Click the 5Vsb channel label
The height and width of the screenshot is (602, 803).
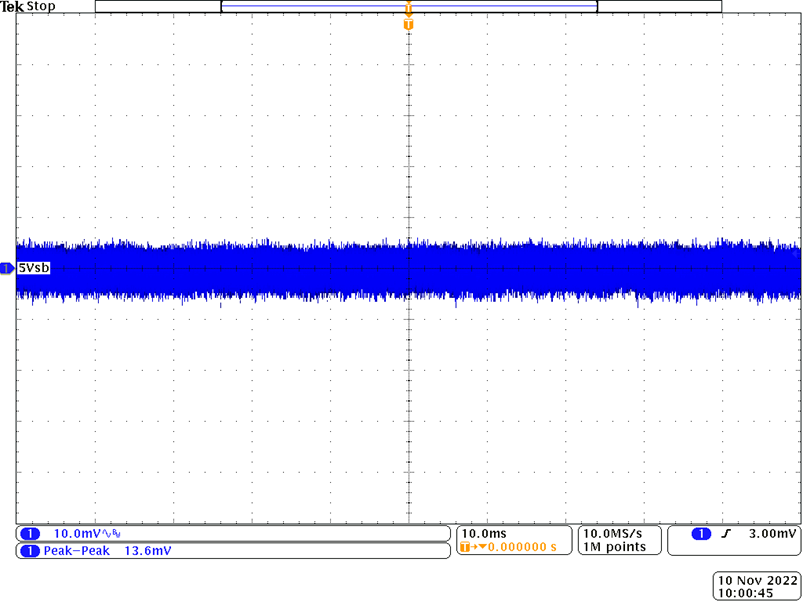click(x=33, y=268)
